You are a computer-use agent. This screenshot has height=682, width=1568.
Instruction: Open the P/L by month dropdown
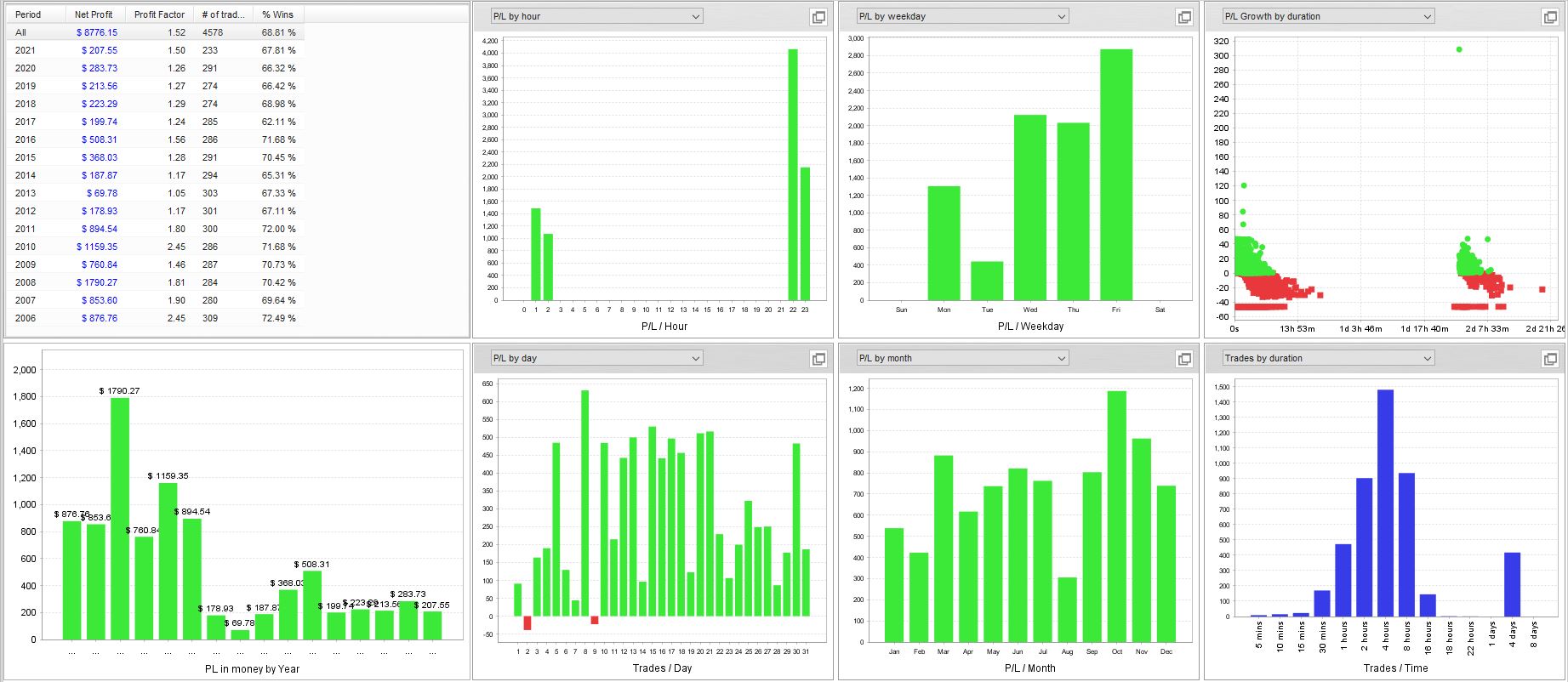click(962, 358)
